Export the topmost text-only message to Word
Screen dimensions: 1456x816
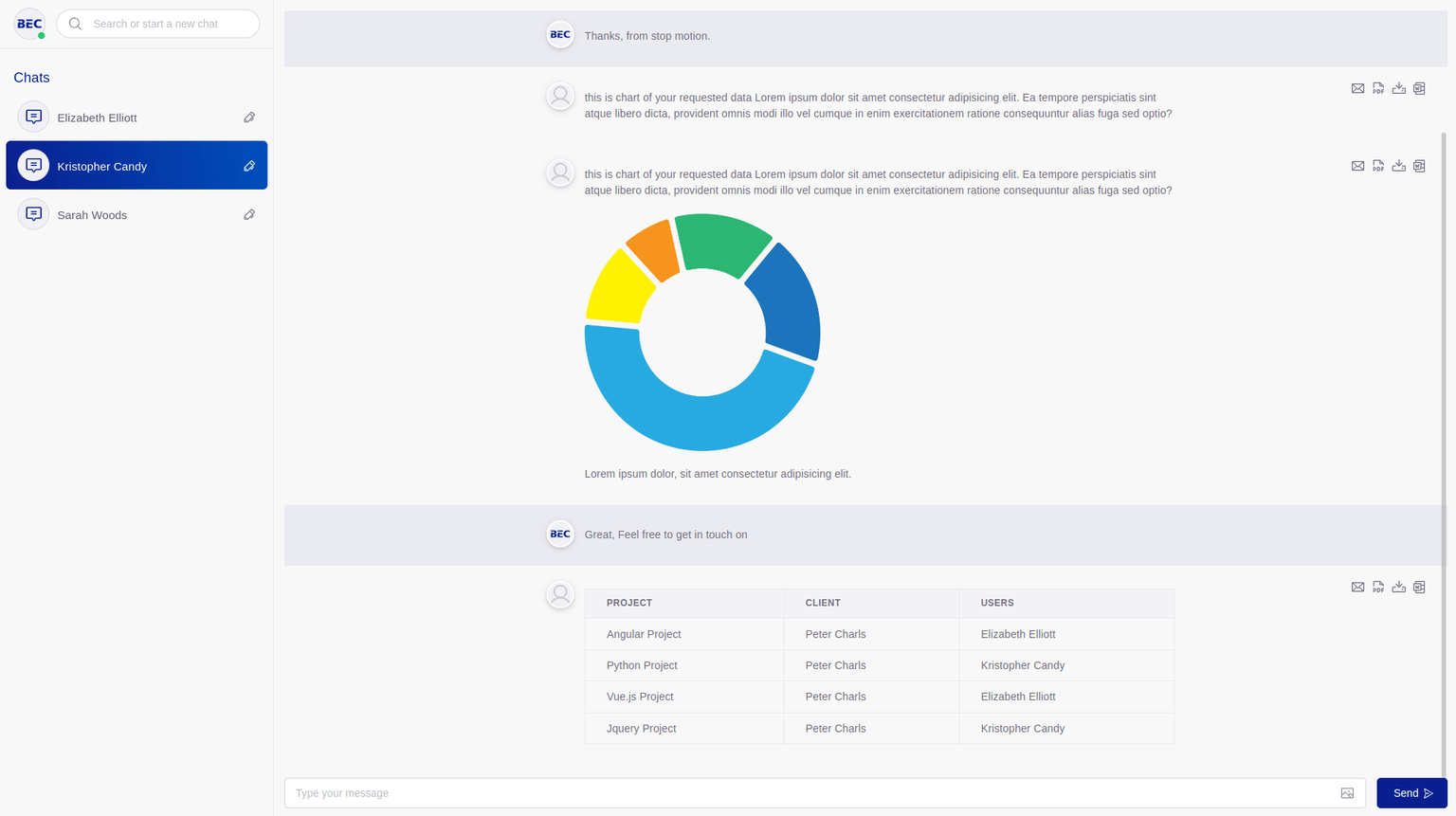click(1419, 88)
